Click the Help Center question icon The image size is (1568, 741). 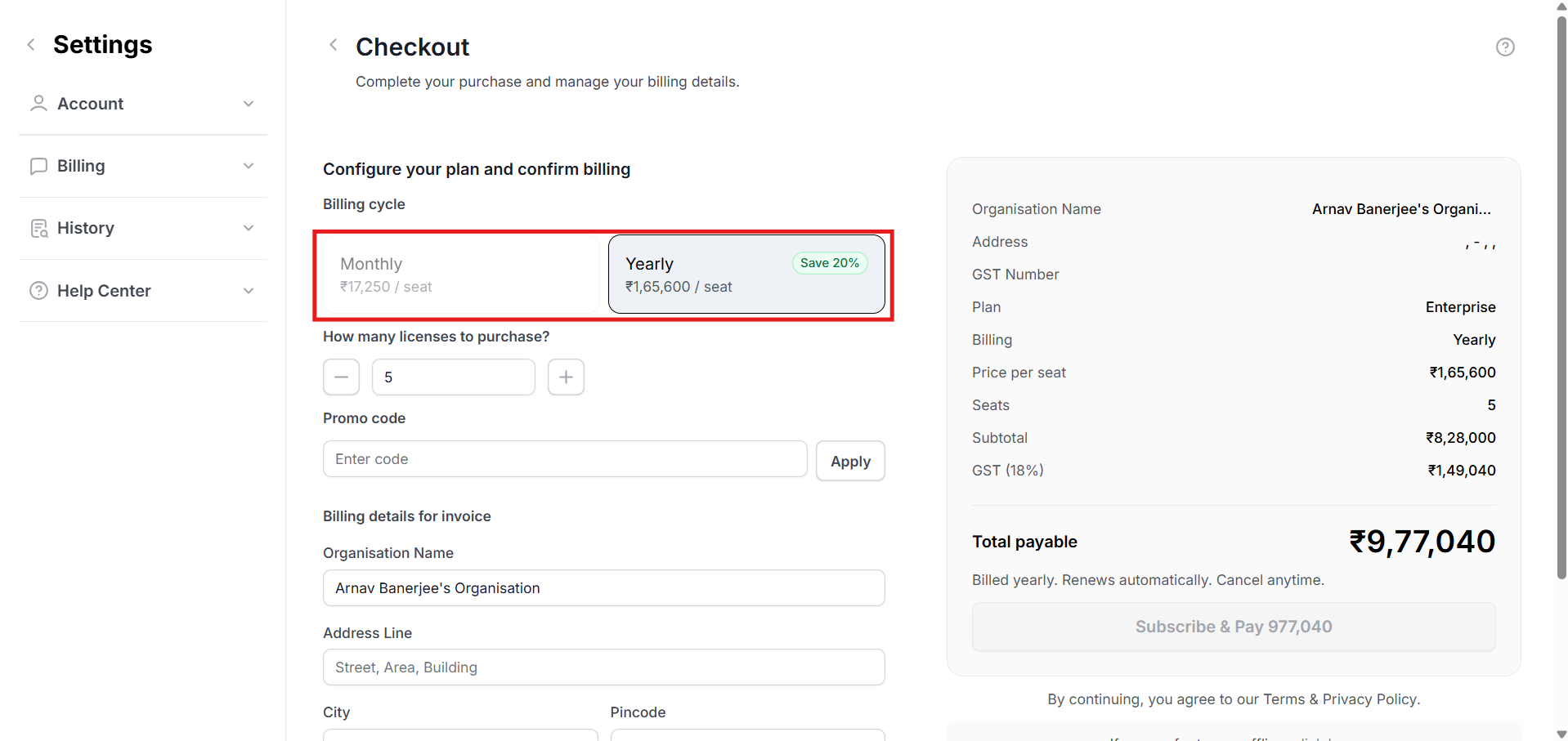coord(38,291)
